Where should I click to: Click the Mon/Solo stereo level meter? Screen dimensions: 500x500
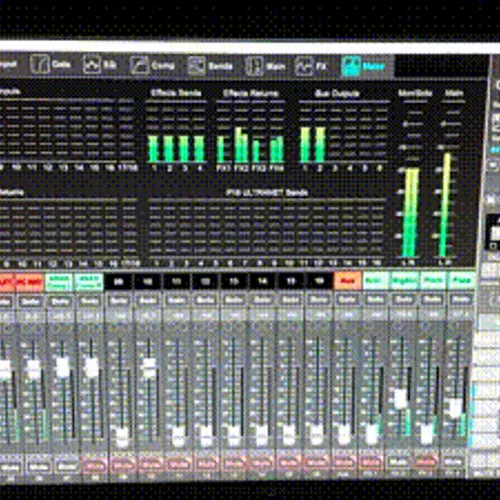pos(410,213)
